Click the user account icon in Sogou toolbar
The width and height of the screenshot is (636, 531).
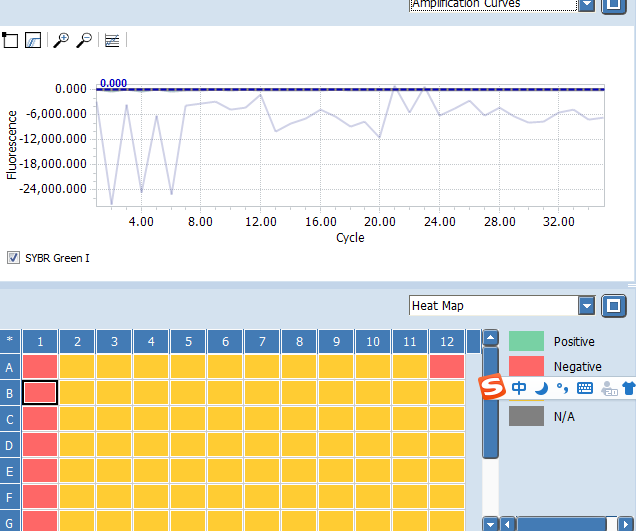point(609,388)
